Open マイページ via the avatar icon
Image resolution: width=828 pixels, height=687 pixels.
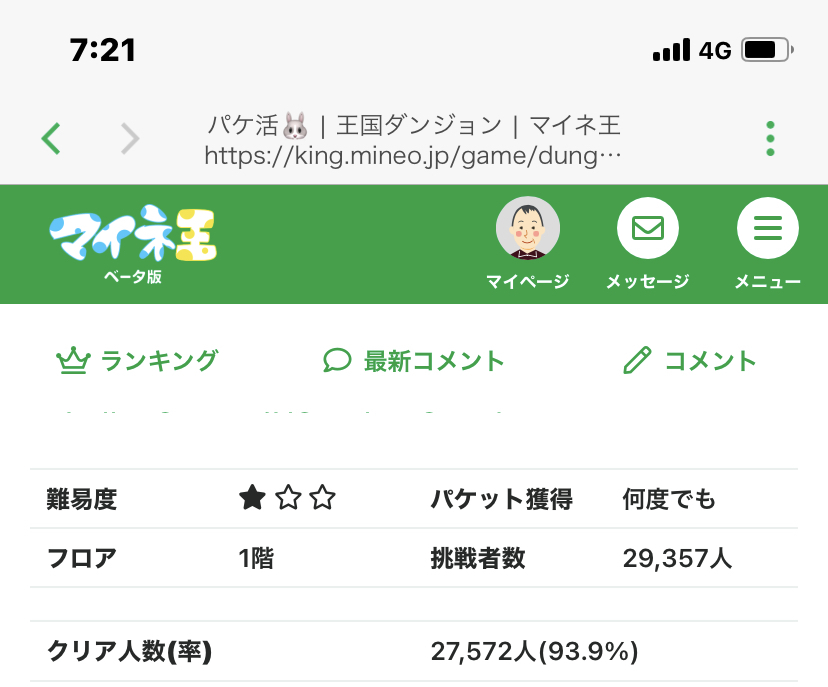528,229
